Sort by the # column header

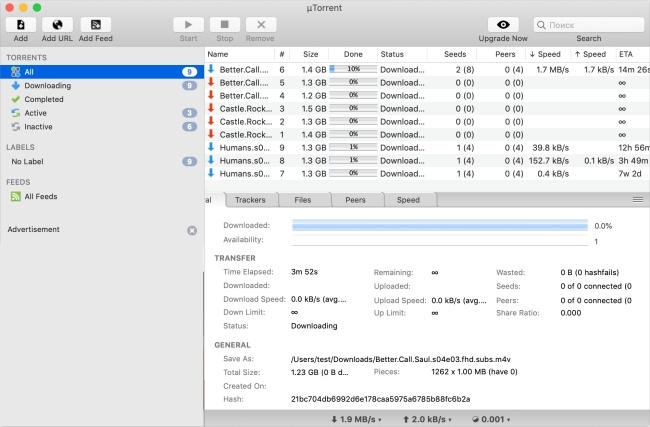[x=282, y=54]
